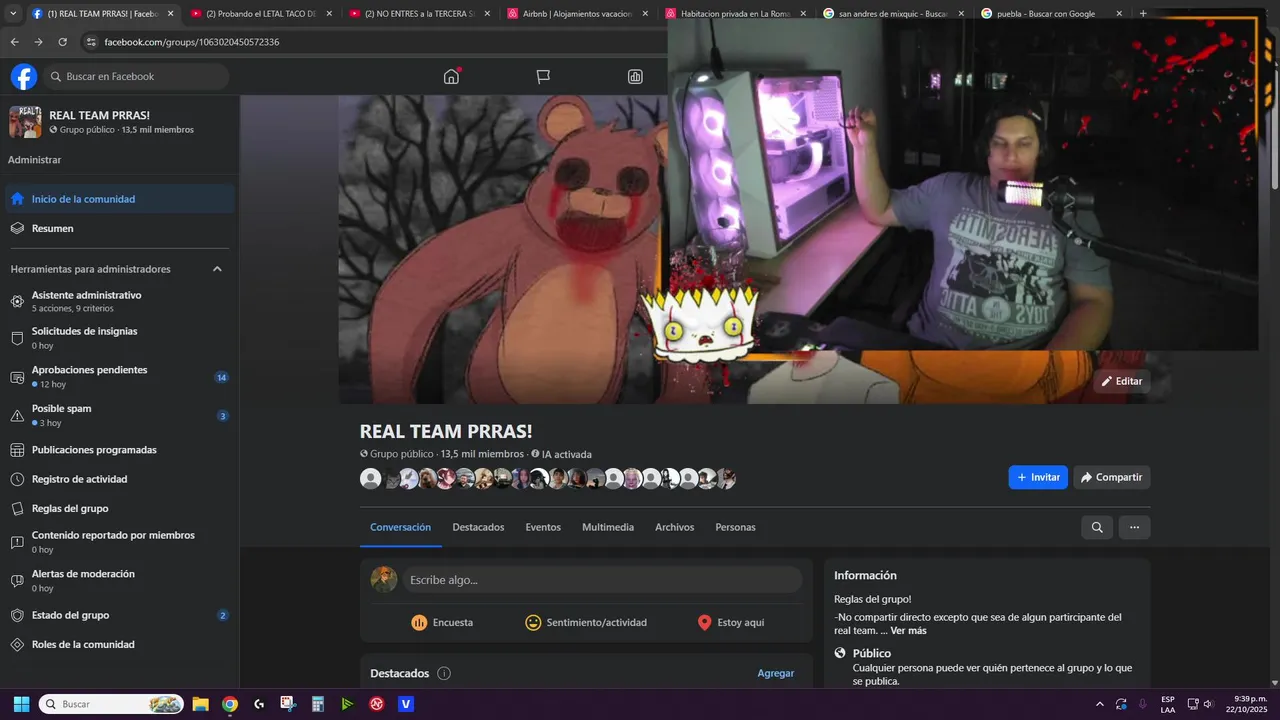Click the 13,5 mil miembros link under title
This screenshot has width=1280, height=720.
[x=482, y=454]
